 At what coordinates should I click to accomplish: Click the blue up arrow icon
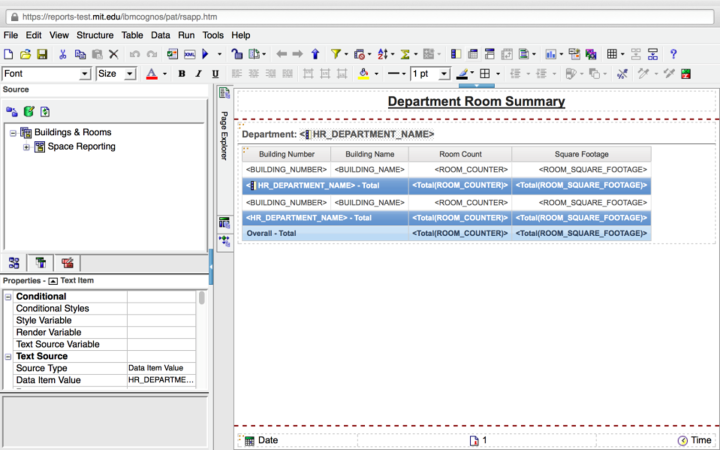pos(315,54)
